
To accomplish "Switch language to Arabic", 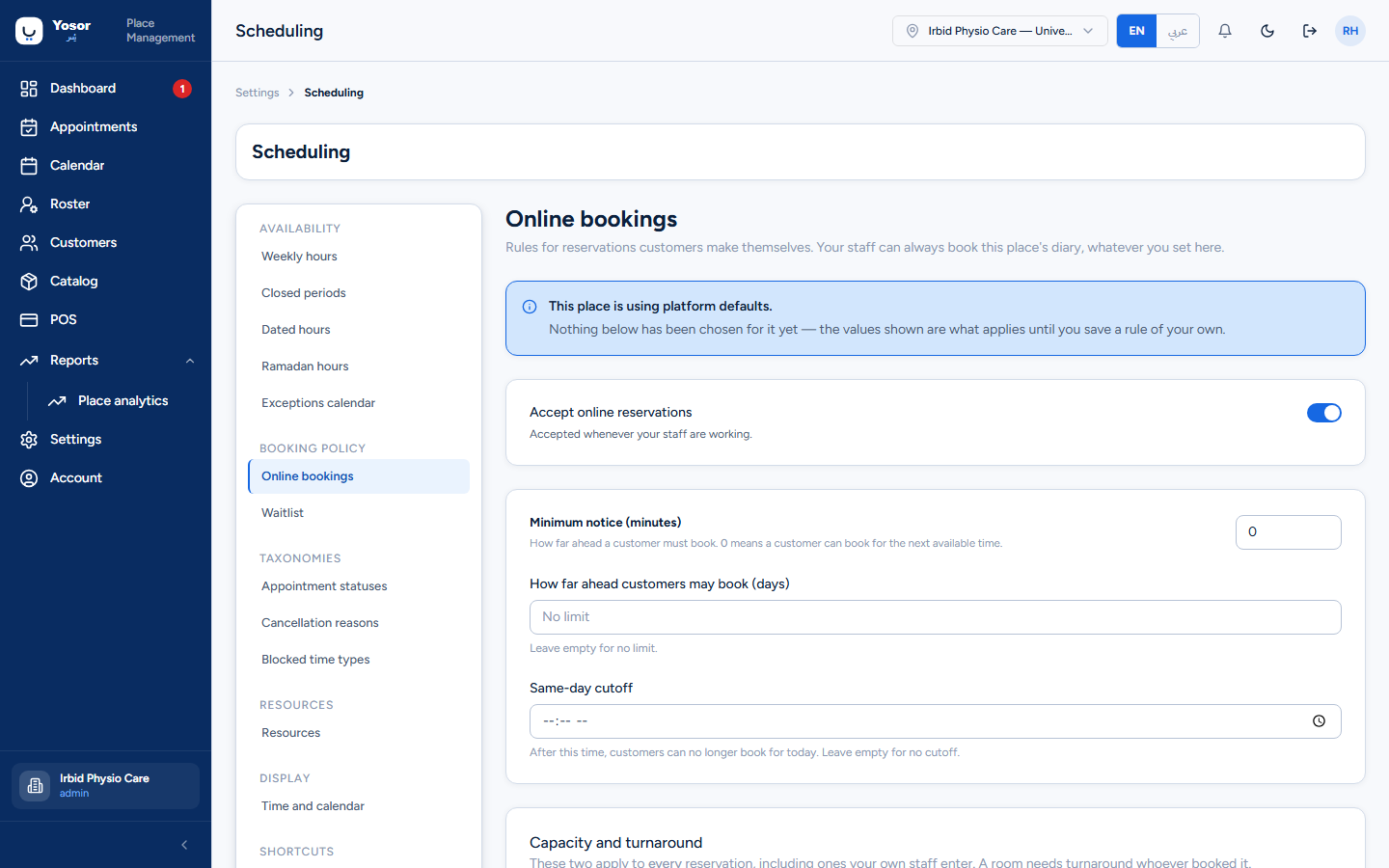I will (x=1178, y=31).
